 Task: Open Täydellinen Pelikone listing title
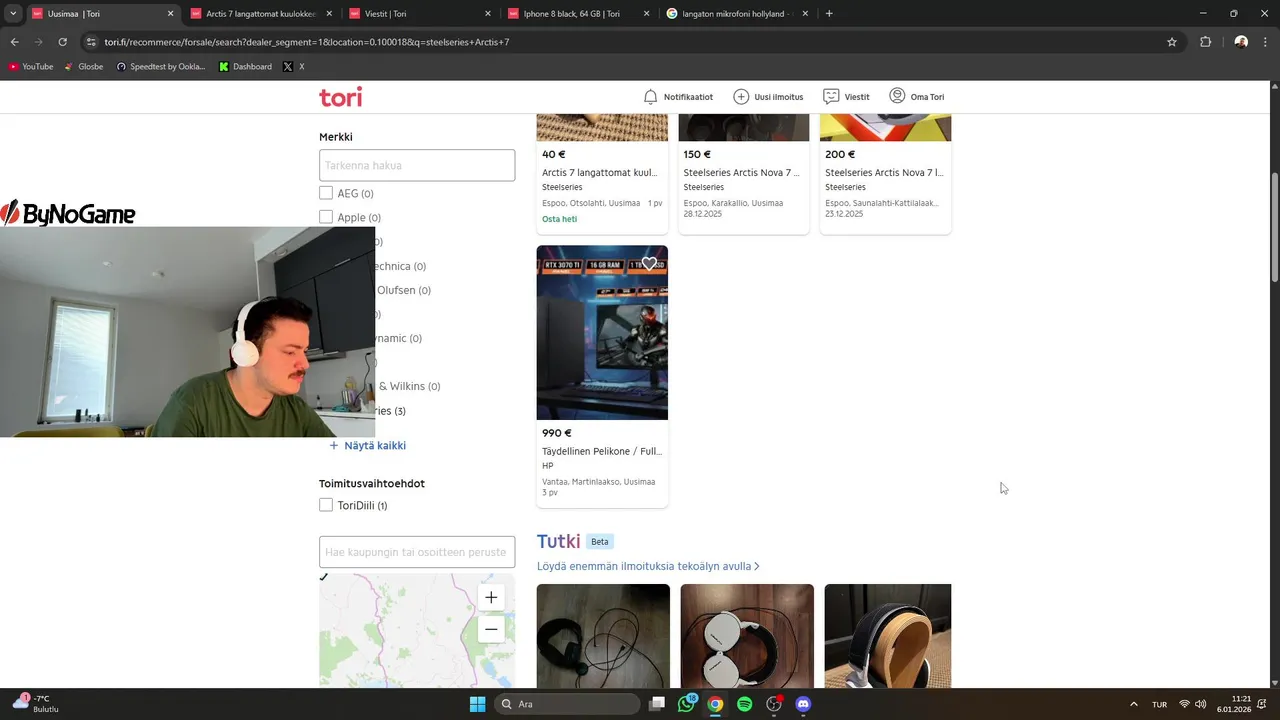602,451
